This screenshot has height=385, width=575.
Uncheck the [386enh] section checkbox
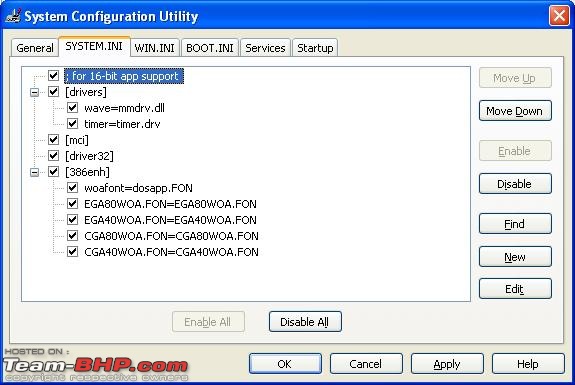coord(54,172)
